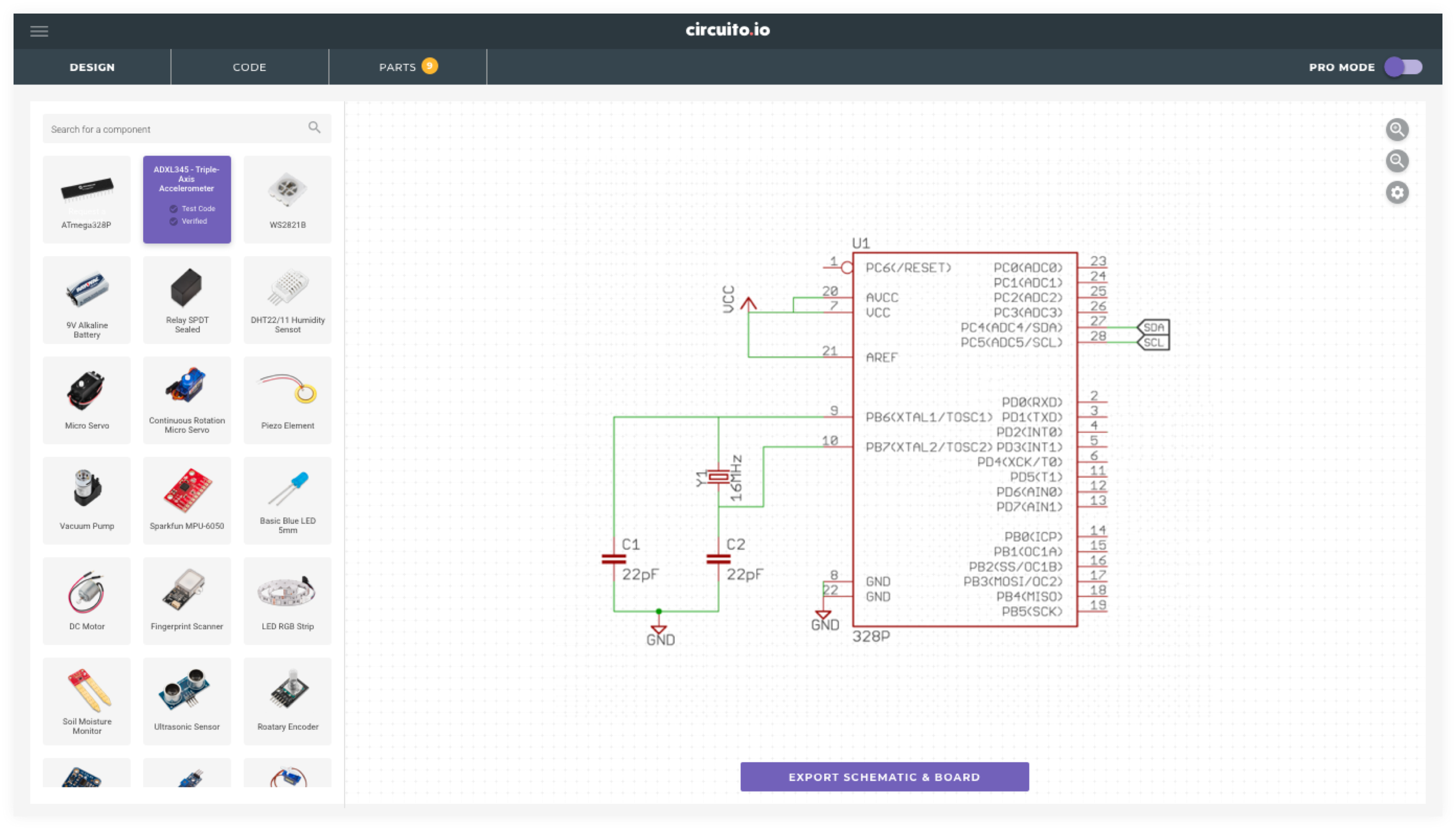Choose the DC Motor component
Viewport: 1456px width, 830px height.
[x=87, y=601]
